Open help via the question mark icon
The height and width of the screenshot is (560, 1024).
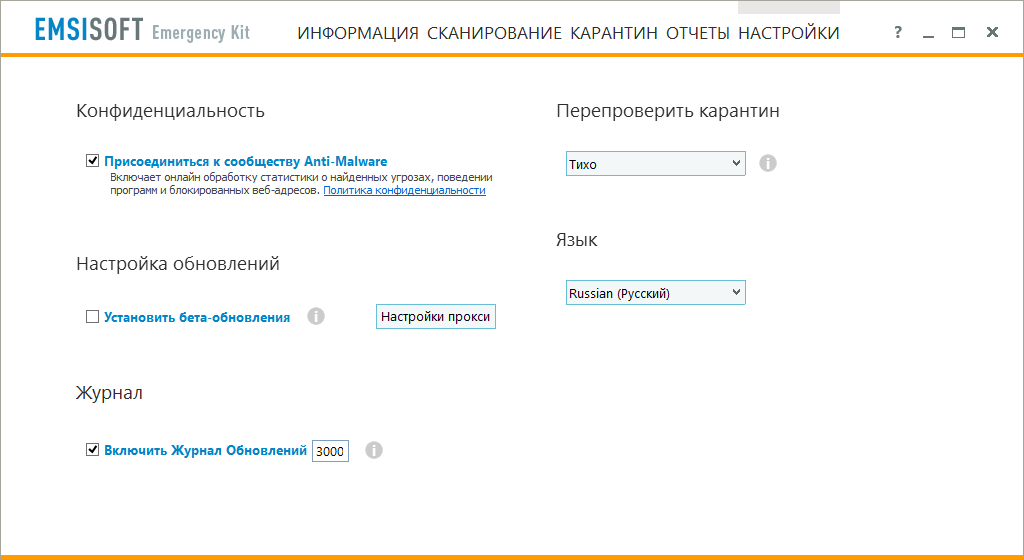[898, 32]
